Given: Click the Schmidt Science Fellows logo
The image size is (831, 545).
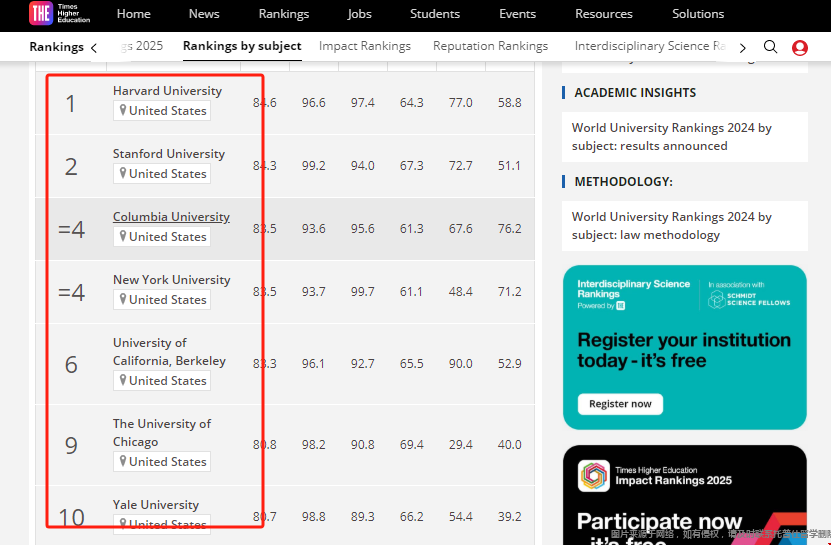Looking at the screenshot, I should [749, 300].
